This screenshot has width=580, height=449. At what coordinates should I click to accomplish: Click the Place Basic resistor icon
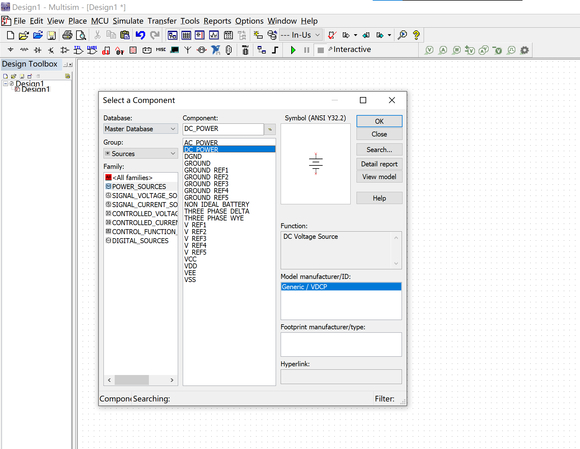click(24, 50)
